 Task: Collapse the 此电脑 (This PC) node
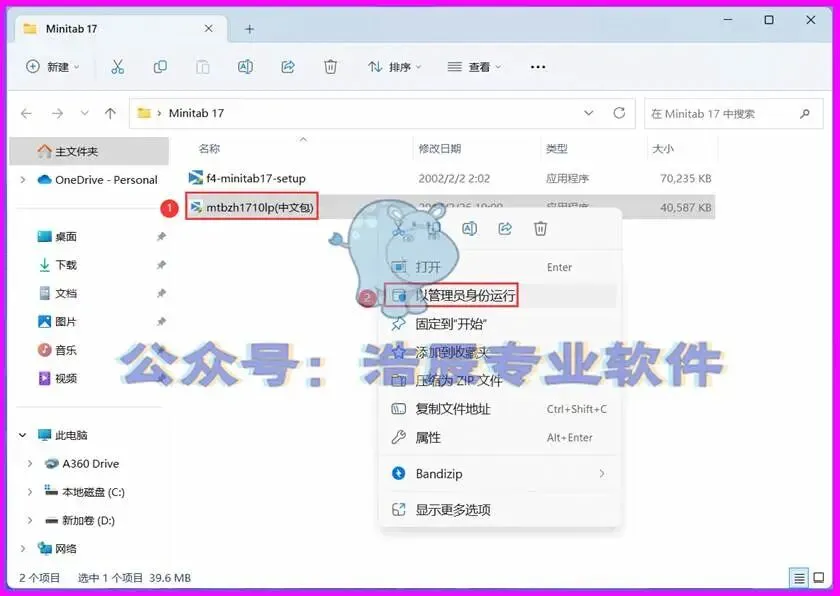22,435
